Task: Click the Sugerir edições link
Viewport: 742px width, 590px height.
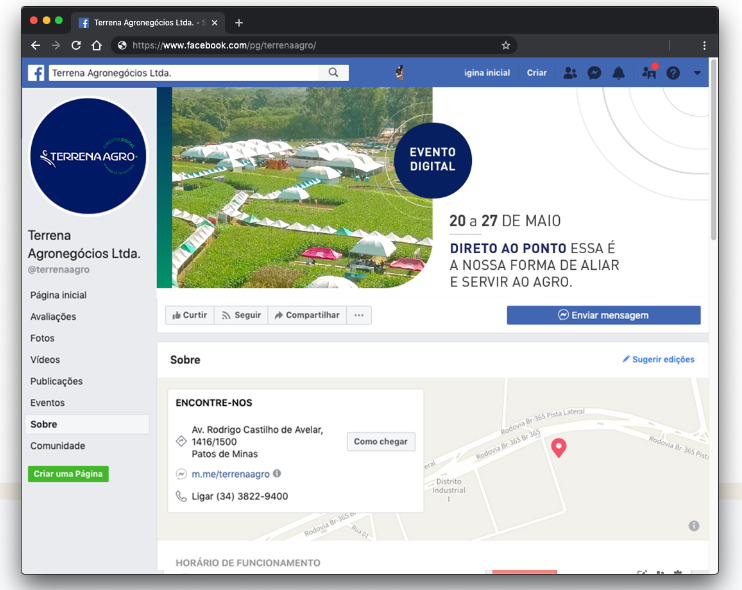Action: [x=658, y=359]
